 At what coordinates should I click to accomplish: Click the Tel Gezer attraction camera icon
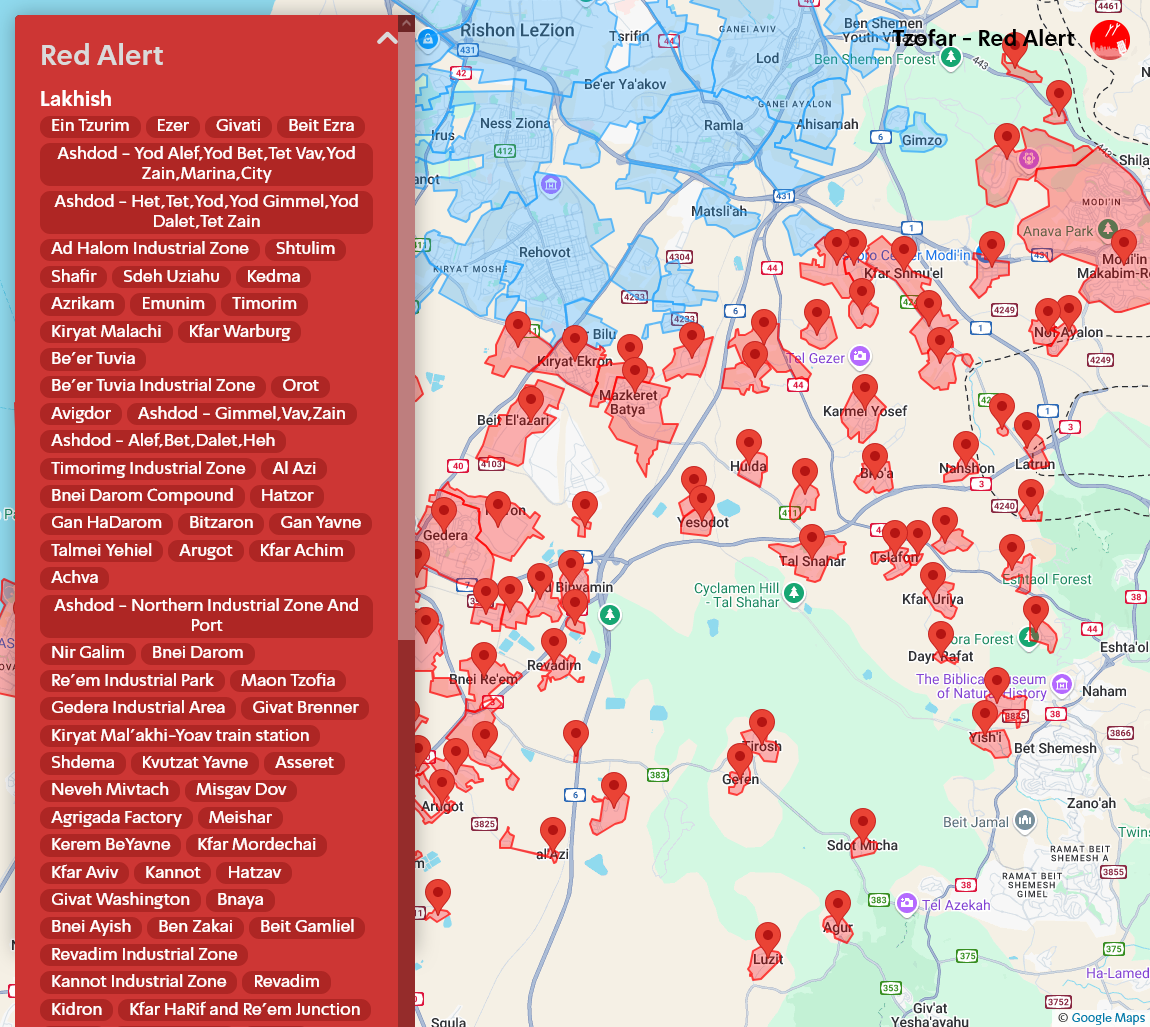860,357
